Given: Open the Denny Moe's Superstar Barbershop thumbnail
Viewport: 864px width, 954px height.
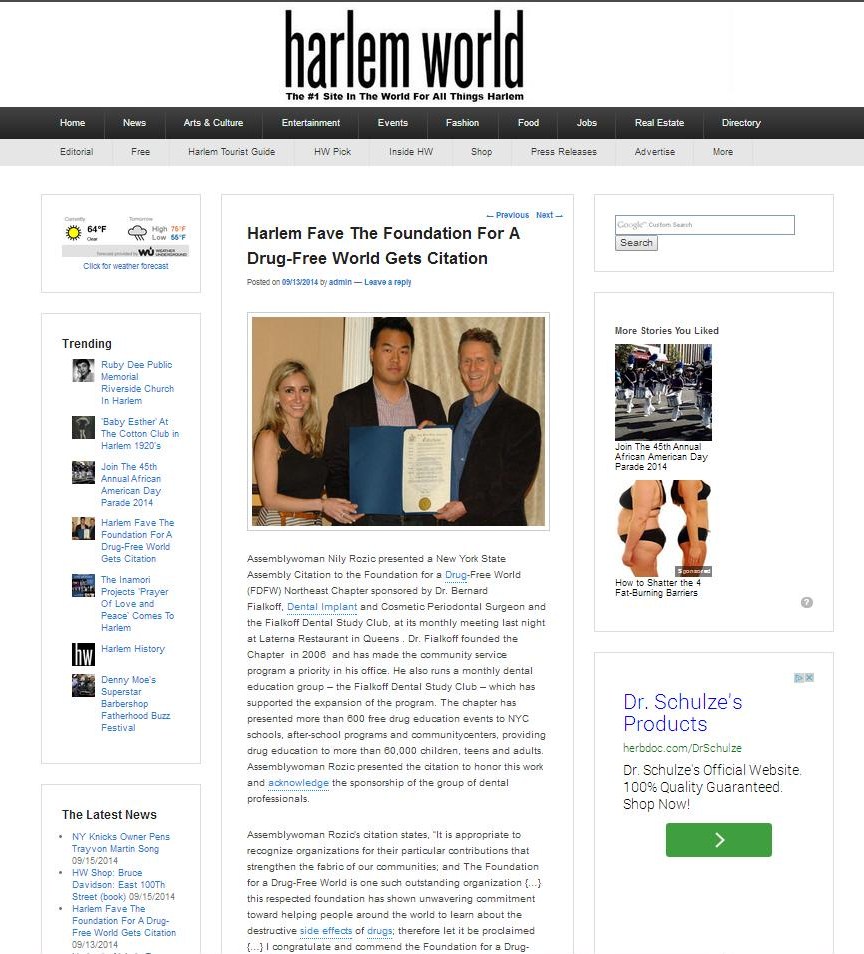Looking at the screenshot, I should click(x=83, y=686).
